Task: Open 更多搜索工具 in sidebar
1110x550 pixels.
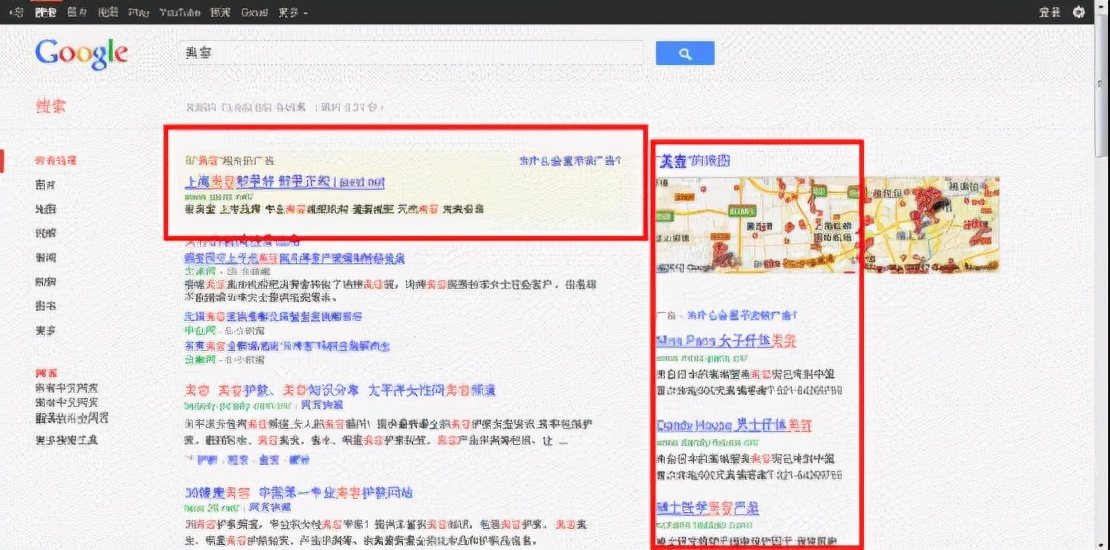Action: (67, 440)
